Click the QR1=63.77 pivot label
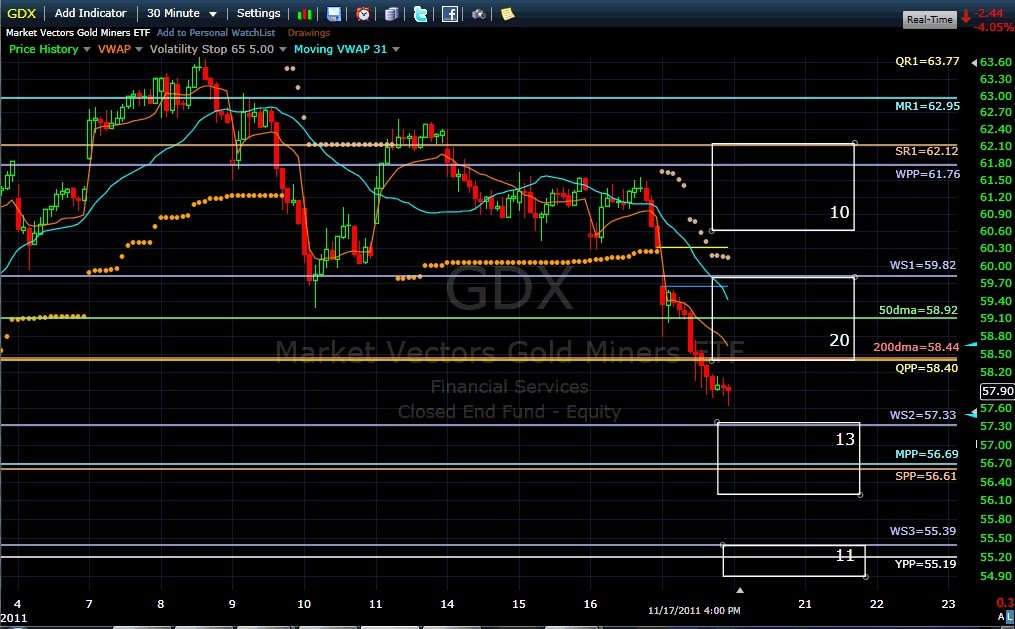This screenshot has height=629, width=1015. click(927, 61)
